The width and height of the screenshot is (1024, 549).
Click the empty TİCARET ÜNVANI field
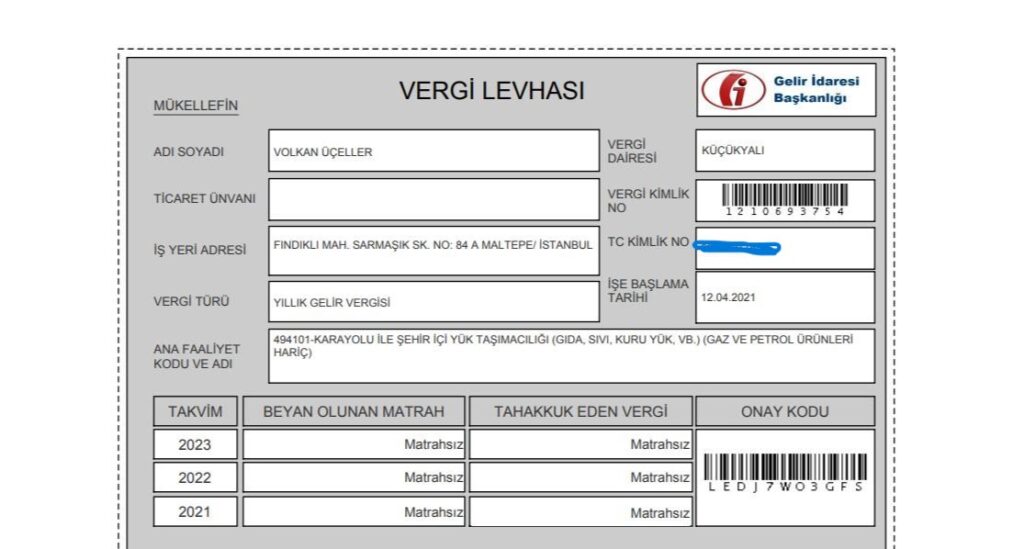click(x=434, y=199)
